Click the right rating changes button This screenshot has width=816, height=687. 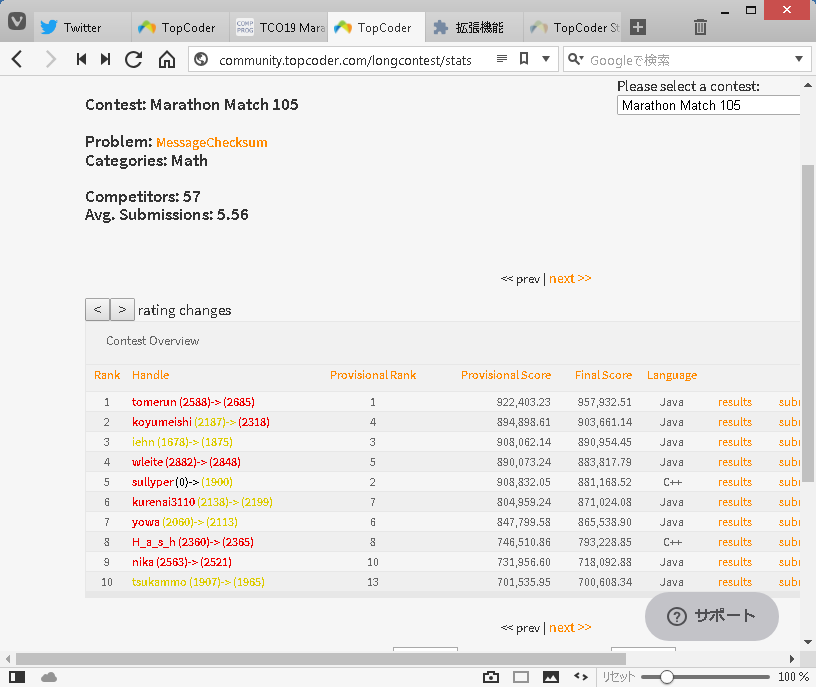click(x=122, y=309)
